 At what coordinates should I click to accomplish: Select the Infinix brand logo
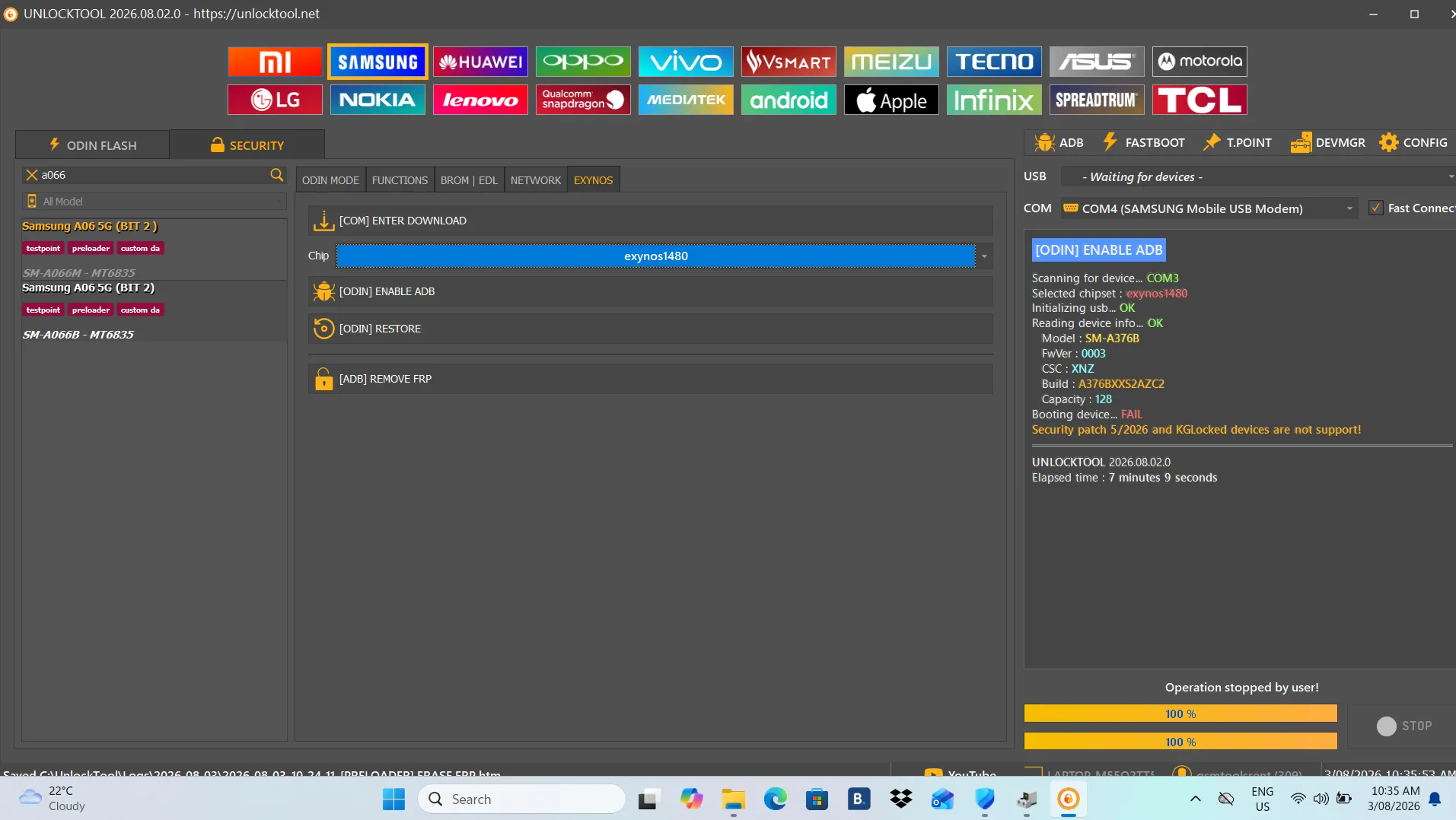point(994,100)
